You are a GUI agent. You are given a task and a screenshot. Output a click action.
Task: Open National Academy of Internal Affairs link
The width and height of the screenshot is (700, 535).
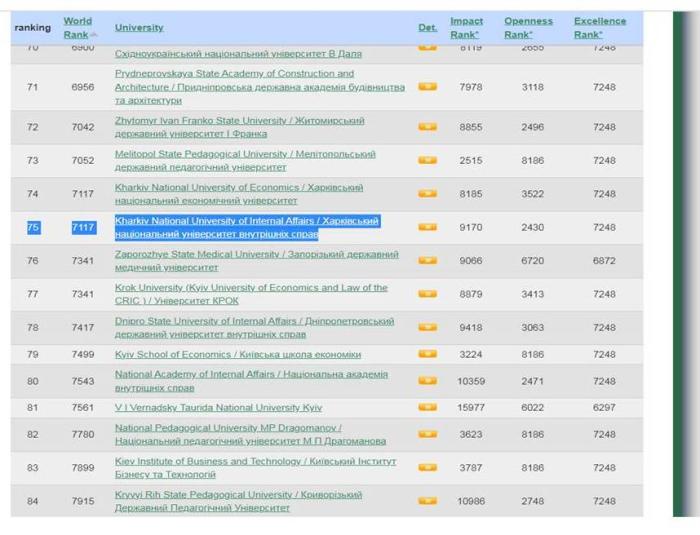pos(251,374)
